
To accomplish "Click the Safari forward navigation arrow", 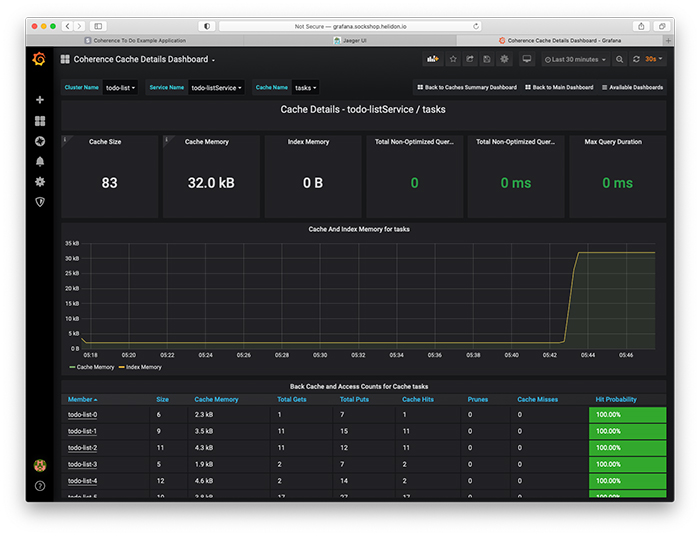I will coord(79,26).
